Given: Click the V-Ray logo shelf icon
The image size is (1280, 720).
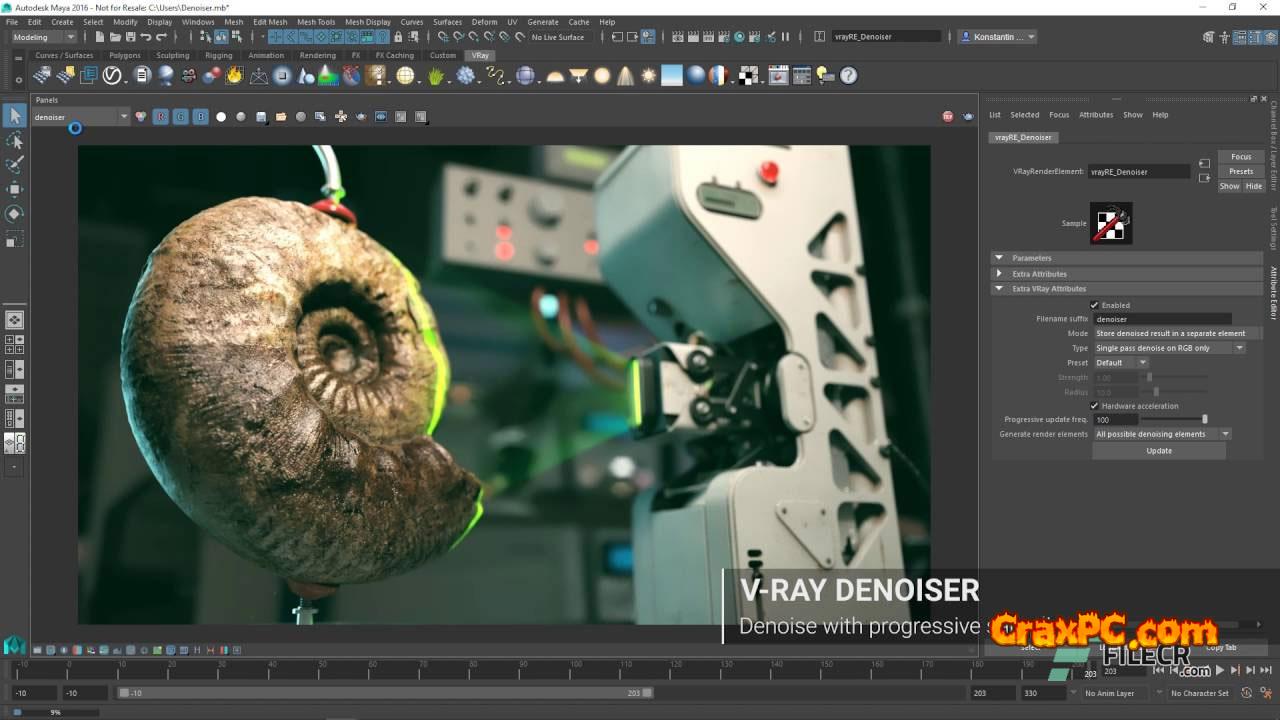Looking at the screenshot, I should [112, 76].
